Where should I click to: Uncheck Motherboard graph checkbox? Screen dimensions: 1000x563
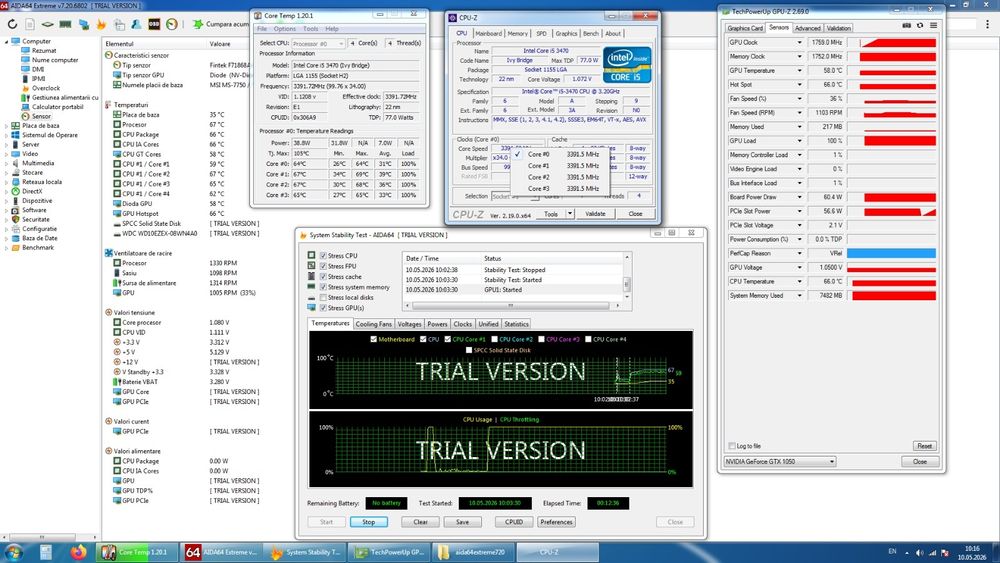(x=374, y=339)
